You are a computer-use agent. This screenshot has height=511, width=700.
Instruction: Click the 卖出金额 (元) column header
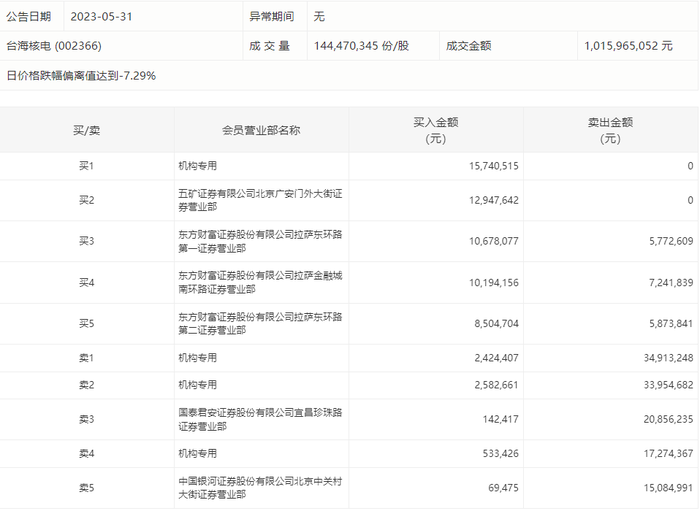tap(610, 130)
